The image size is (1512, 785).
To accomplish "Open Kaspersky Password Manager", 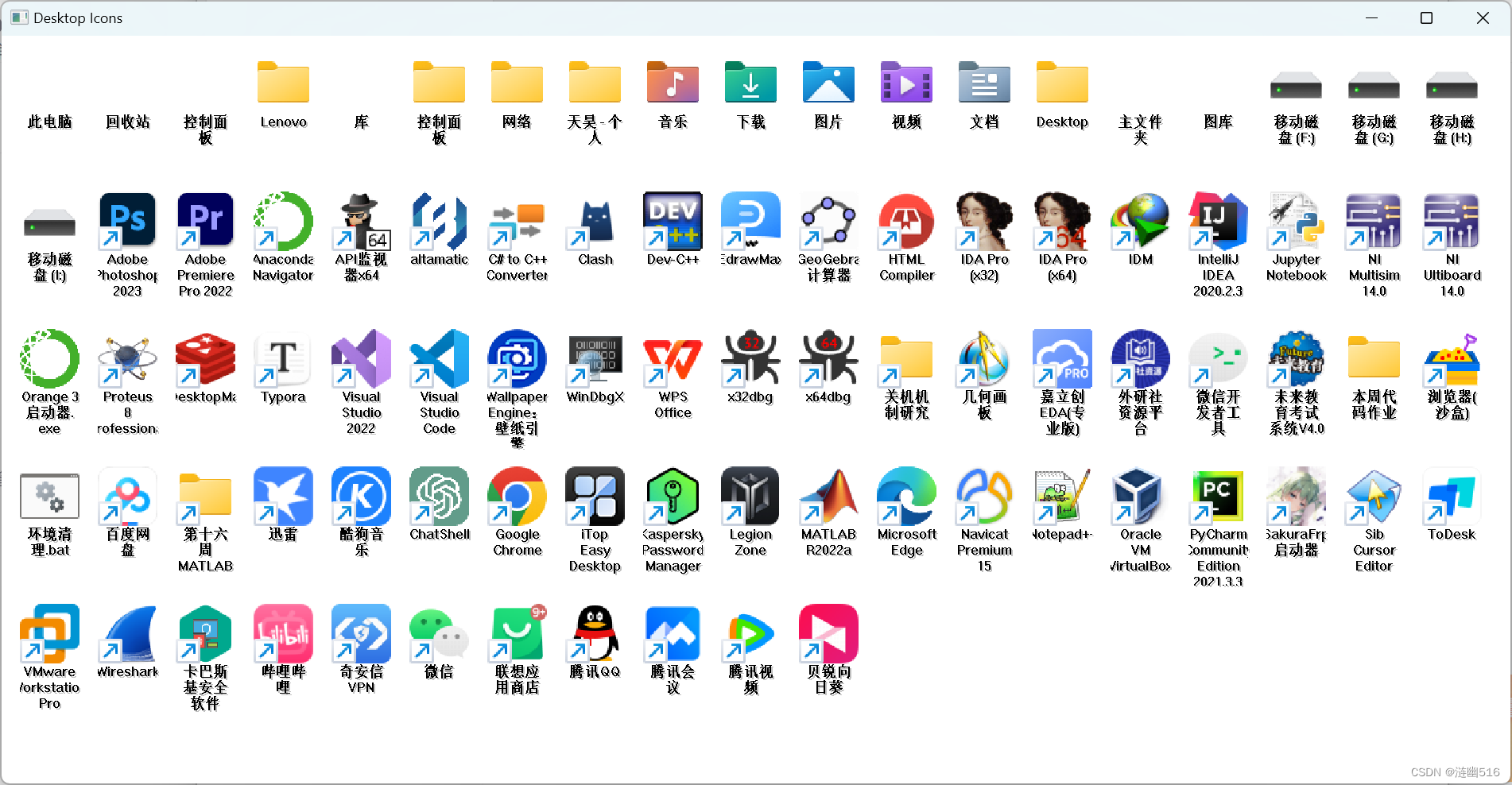I will (x=673, y=496).
